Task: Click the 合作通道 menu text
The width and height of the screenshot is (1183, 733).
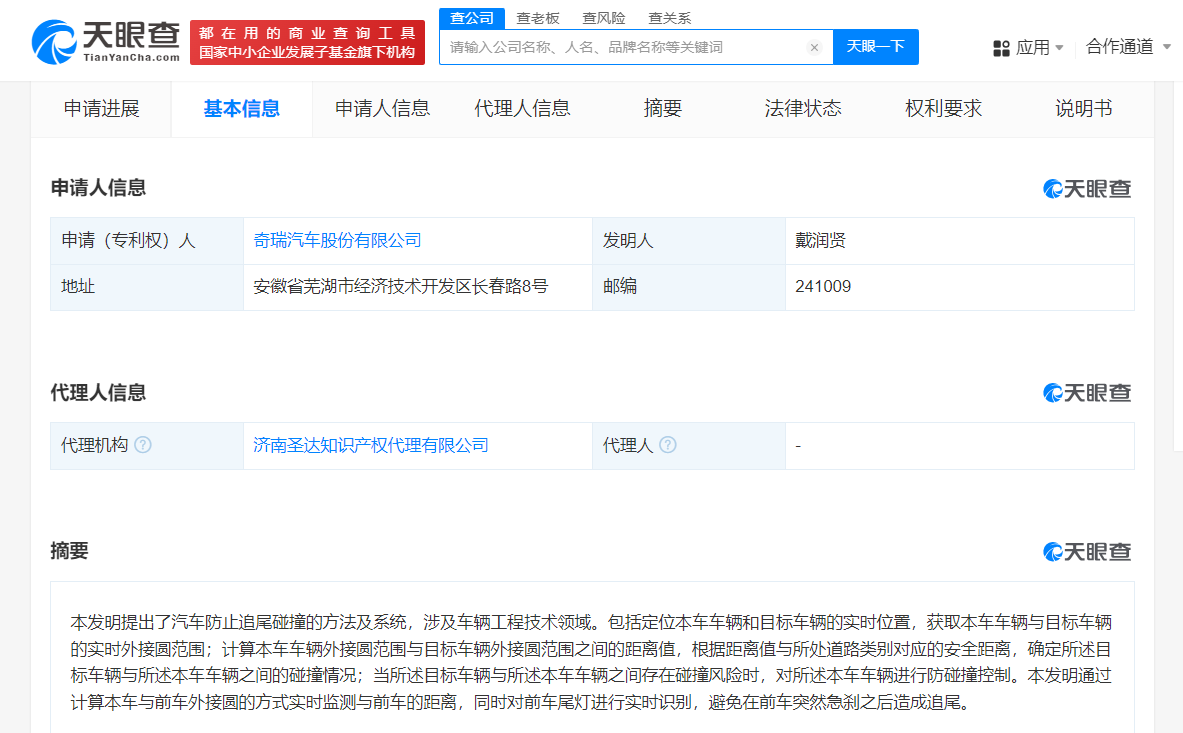Action: [1119, 47]
